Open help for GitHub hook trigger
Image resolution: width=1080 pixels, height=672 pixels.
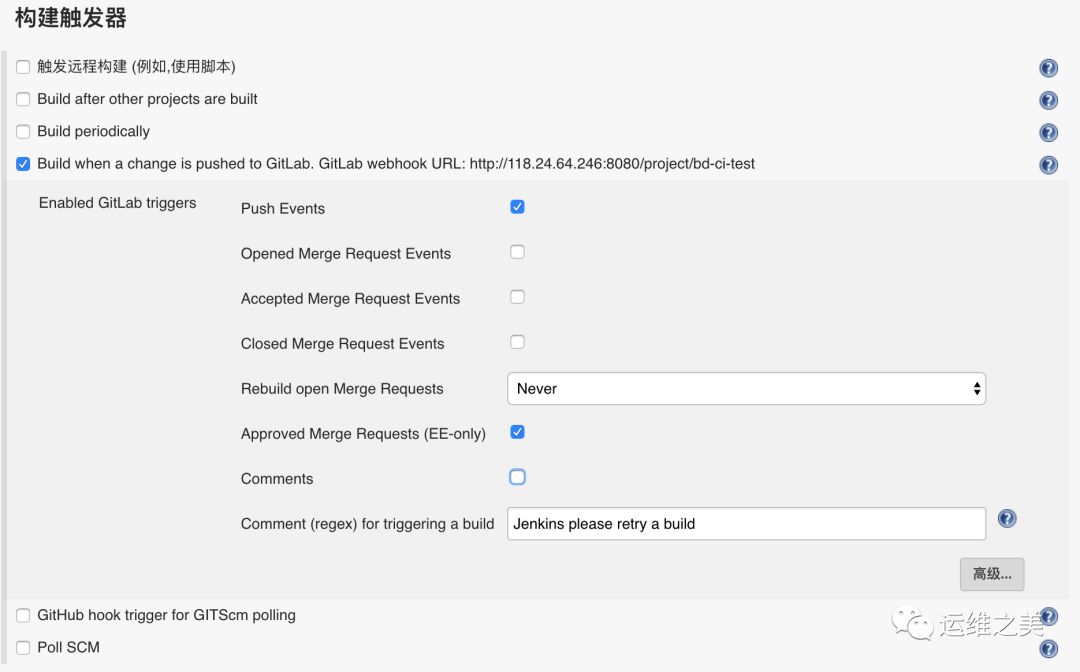click(1048, 616)
